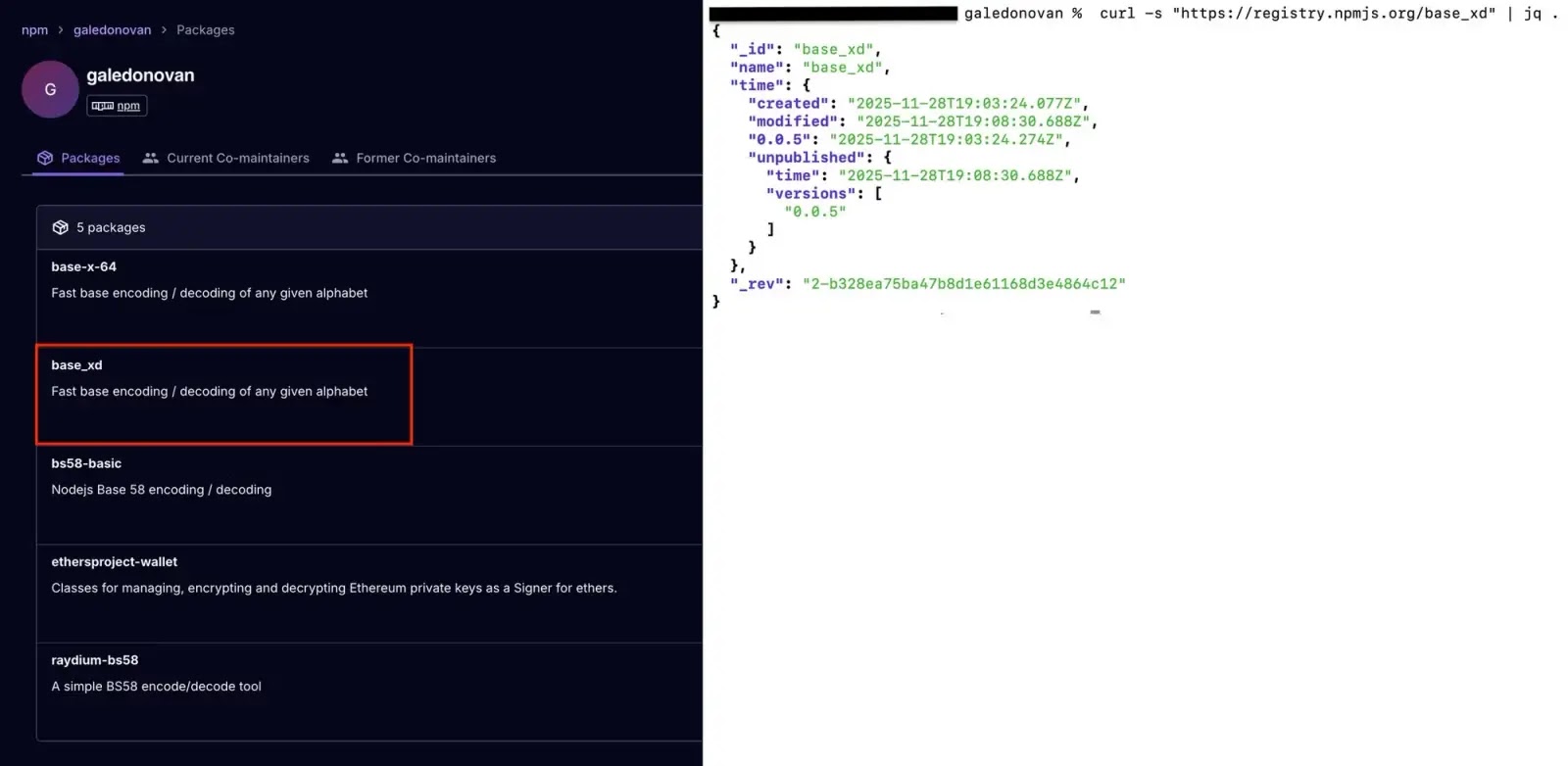
Task: Click the "0.0.5" key timestamp line
Action: pos(908,140)
